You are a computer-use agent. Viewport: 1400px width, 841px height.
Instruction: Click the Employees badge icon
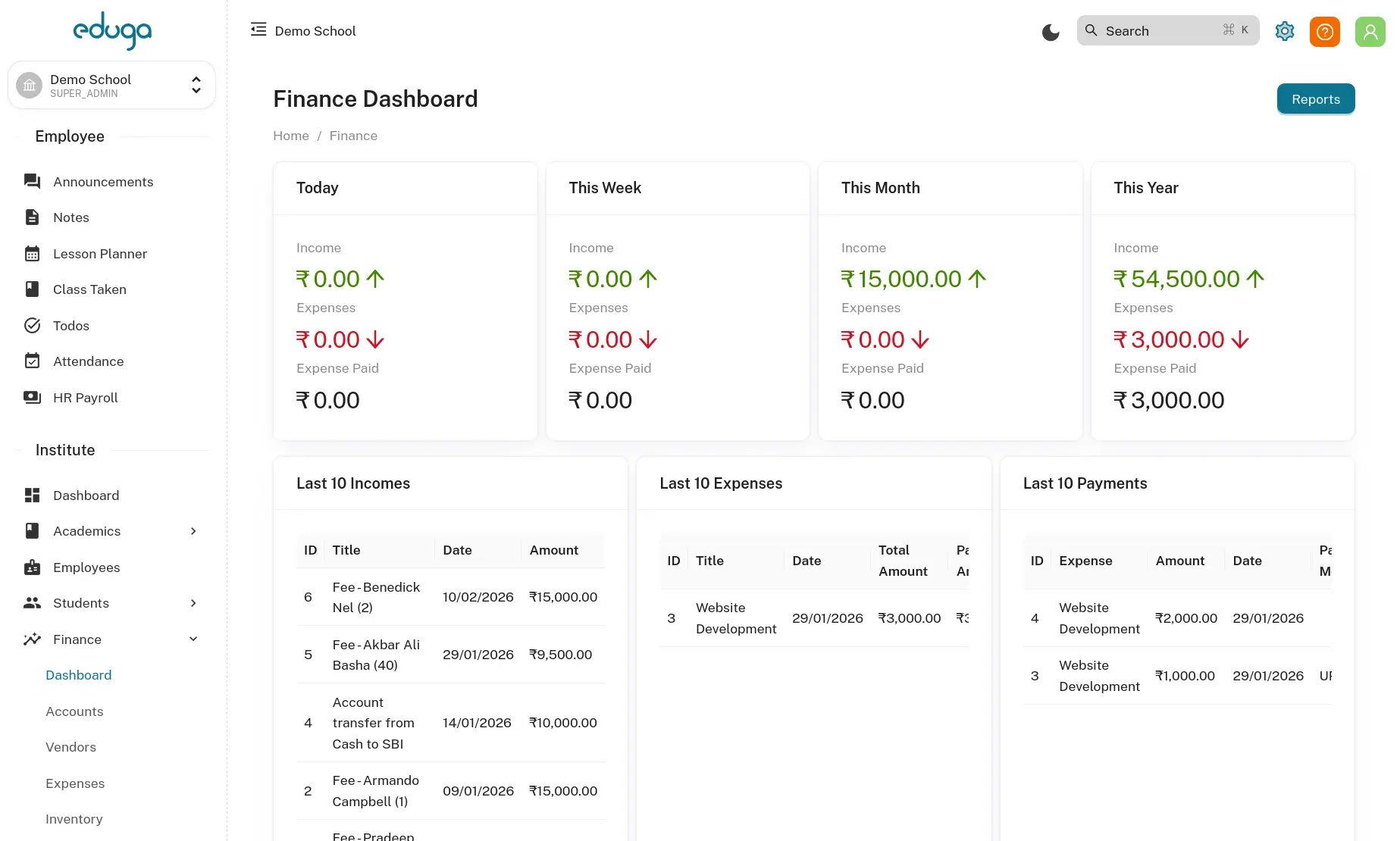(x=32, y=567)
